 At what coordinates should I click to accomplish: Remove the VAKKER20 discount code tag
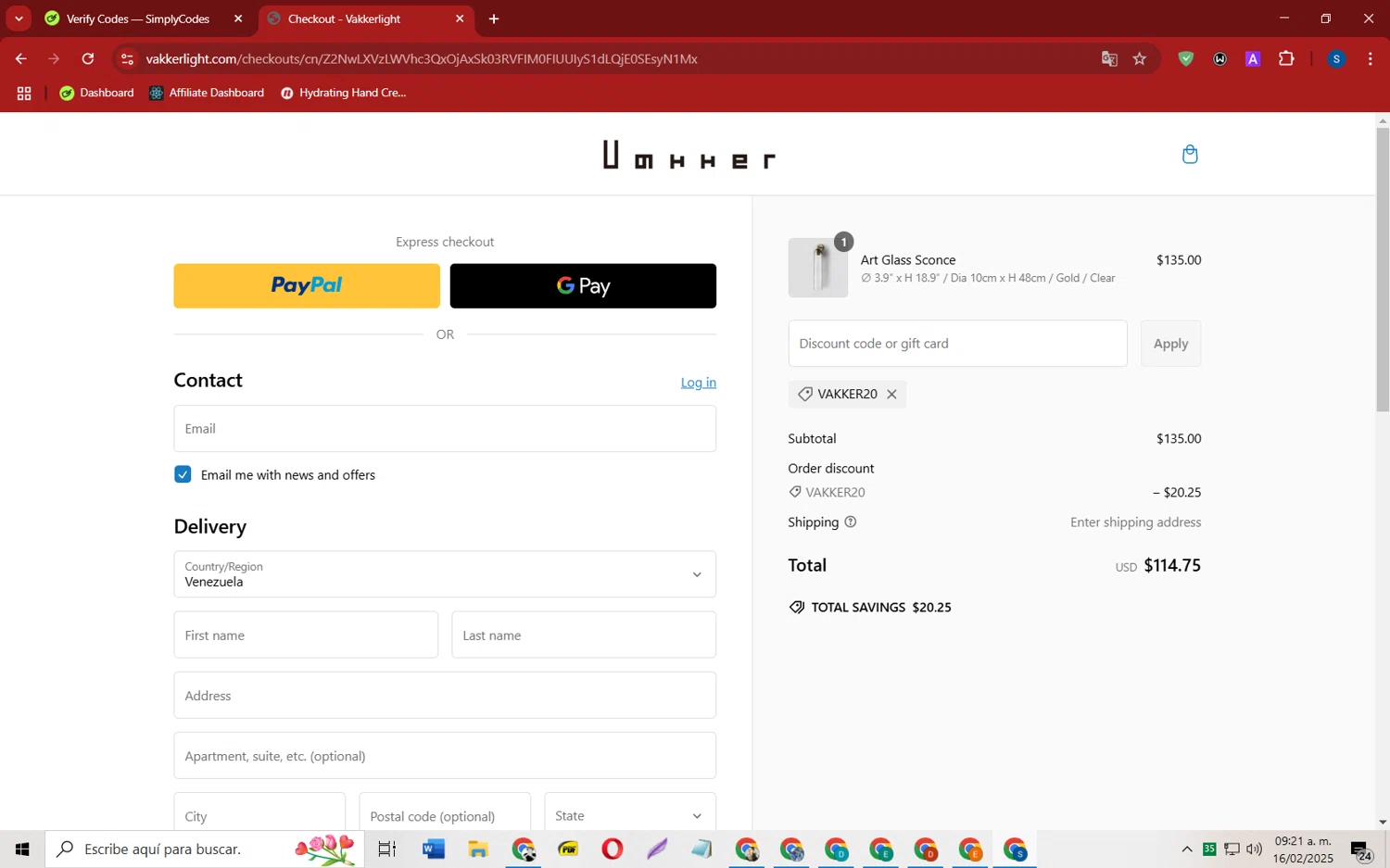(891, 394)
